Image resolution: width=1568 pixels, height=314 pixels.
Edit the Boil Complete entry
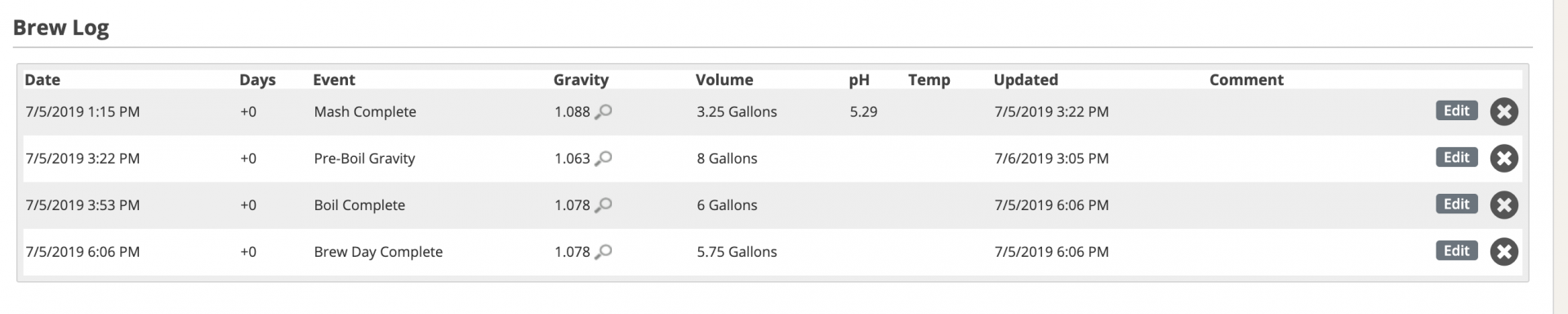click(x=1457, y=204)
